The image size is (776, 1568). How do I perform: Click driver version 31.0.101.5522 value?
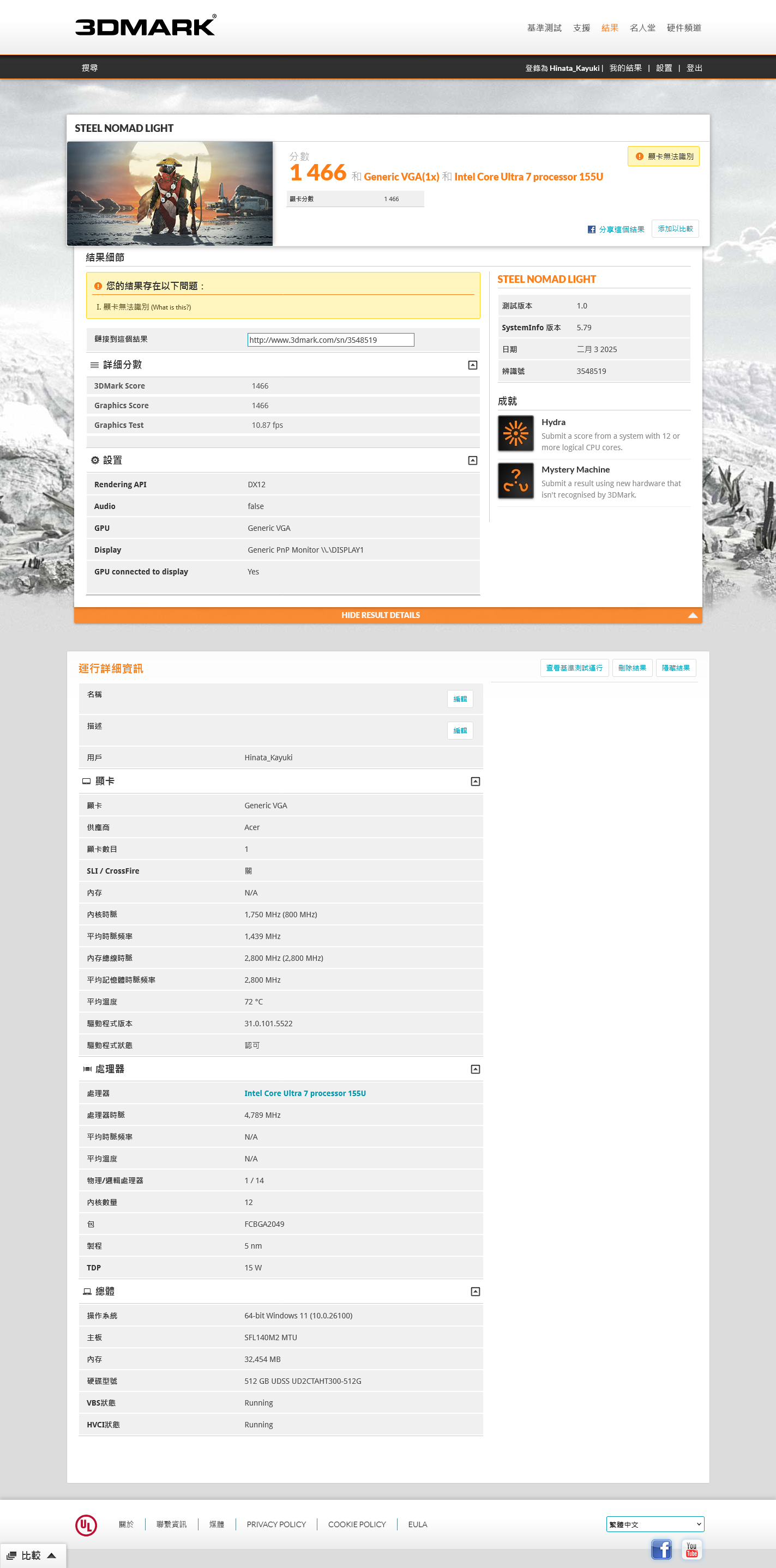click(x=268, y=1024)
